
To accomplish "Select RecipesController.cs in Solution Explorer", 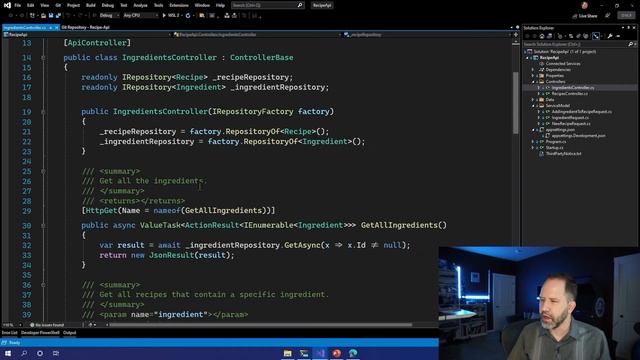I will (570, 94).
